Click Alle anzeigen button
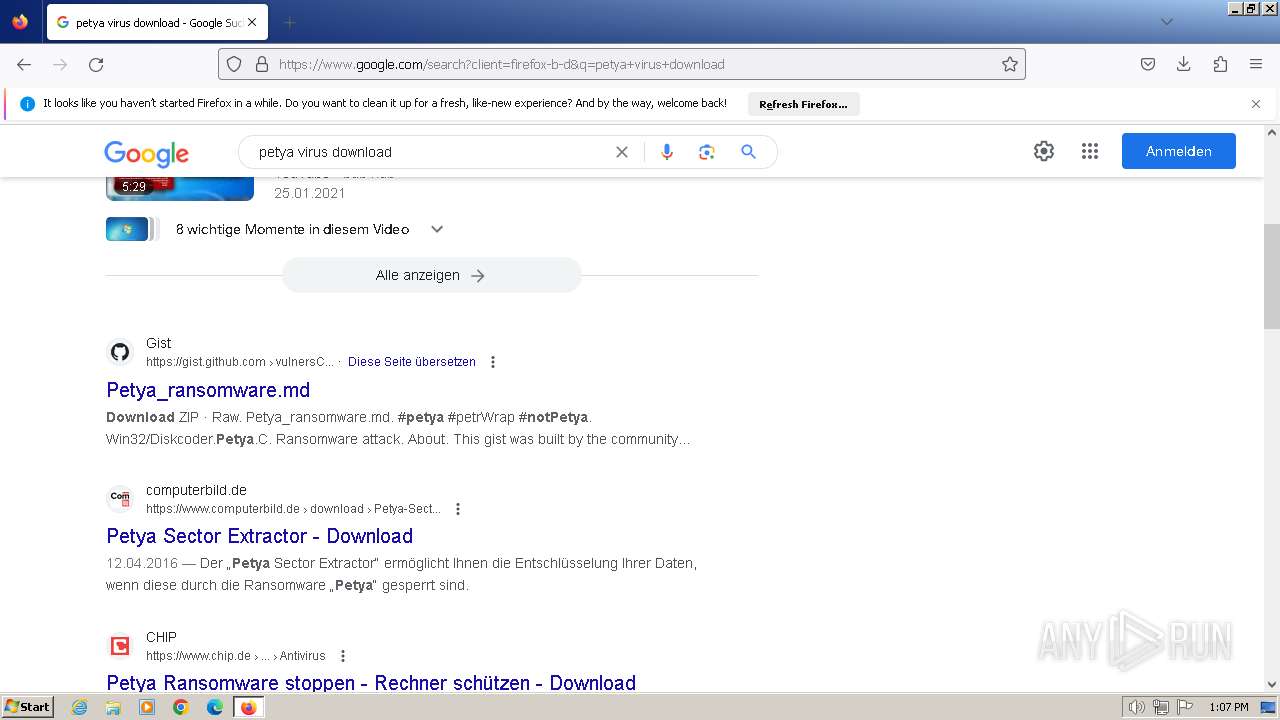The image size is (1280, 720). coord(431,275)
